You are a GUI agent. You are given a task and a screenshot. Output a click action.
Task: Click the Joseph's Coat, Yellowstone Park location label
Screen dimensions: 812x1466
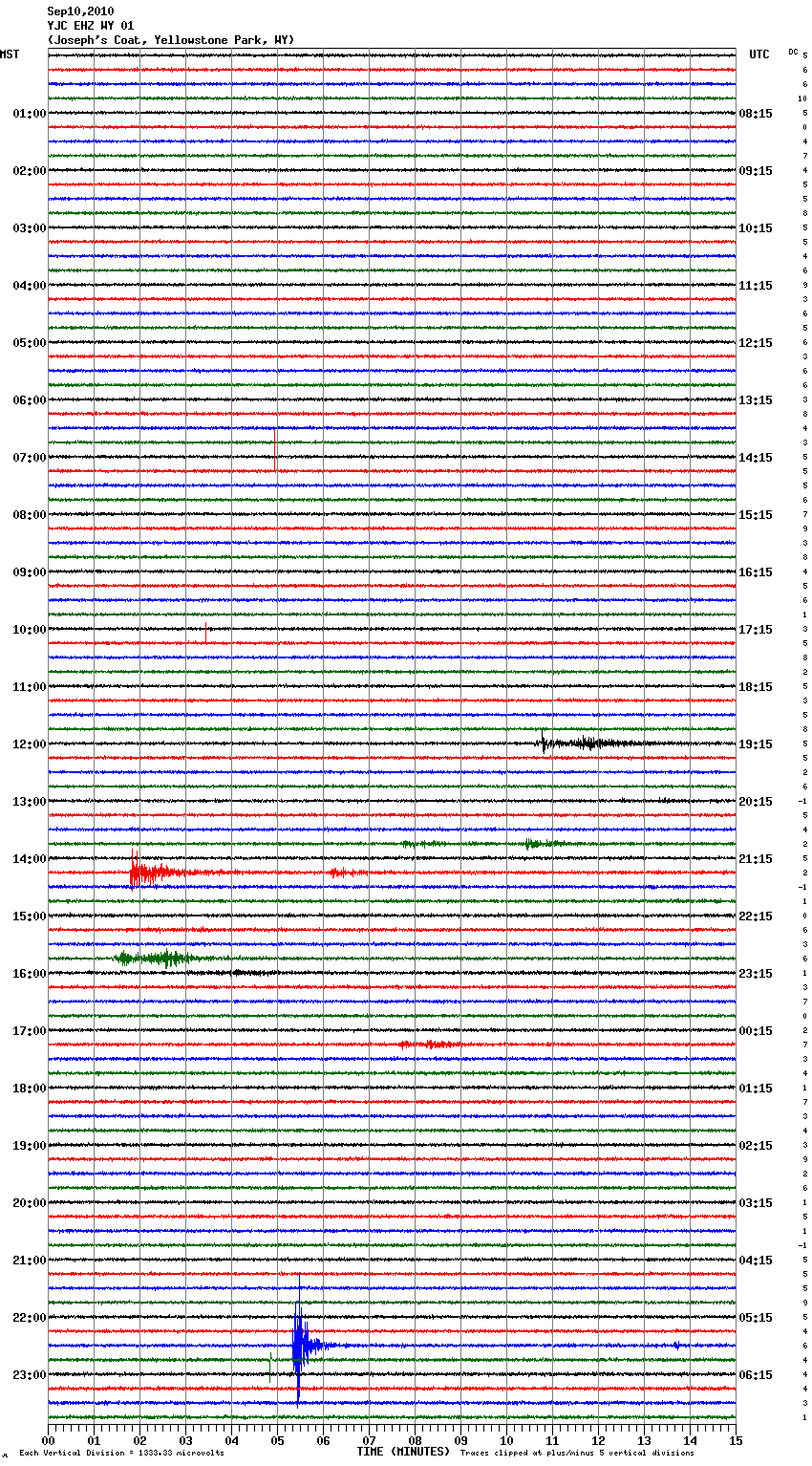171,40
